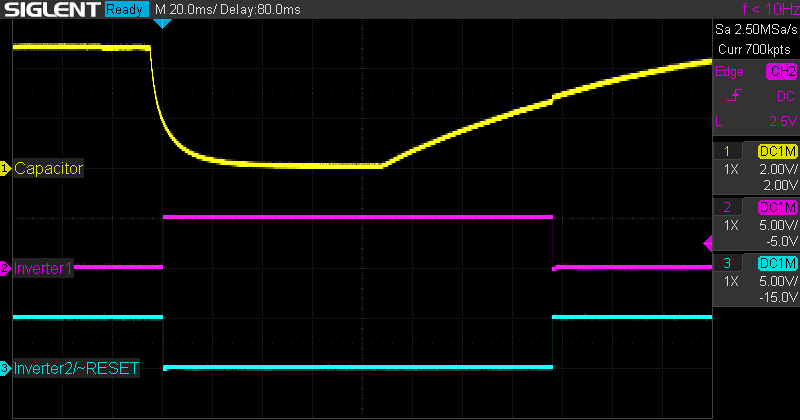Toggle channel 1 using its number box

[727, 151]
